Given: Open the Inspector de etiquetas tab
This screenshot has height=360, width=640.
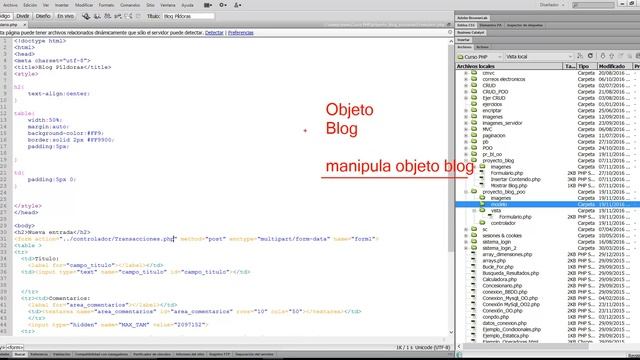Looking at the screenshot, I should pos(524,25).
